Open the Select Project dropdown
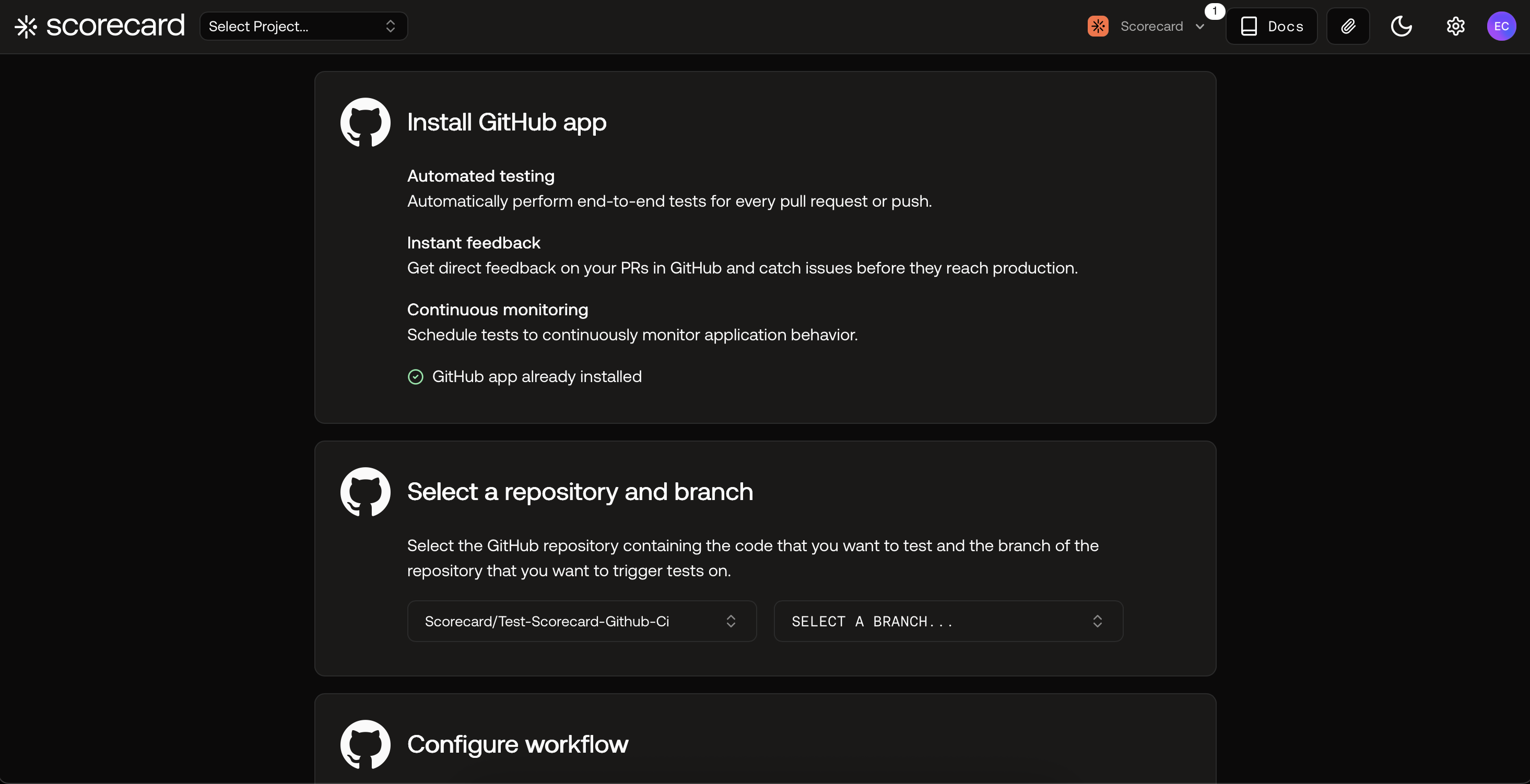1530x784 pixels. tap(303, 26)
